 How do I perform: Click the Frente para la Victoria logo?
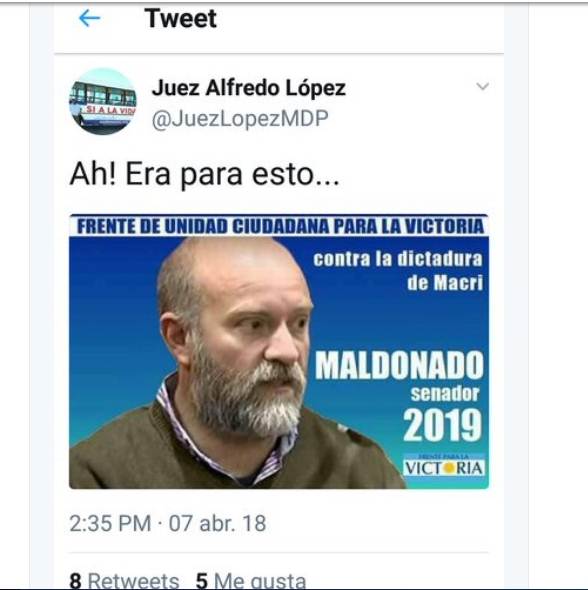click(x=444, y=465)
